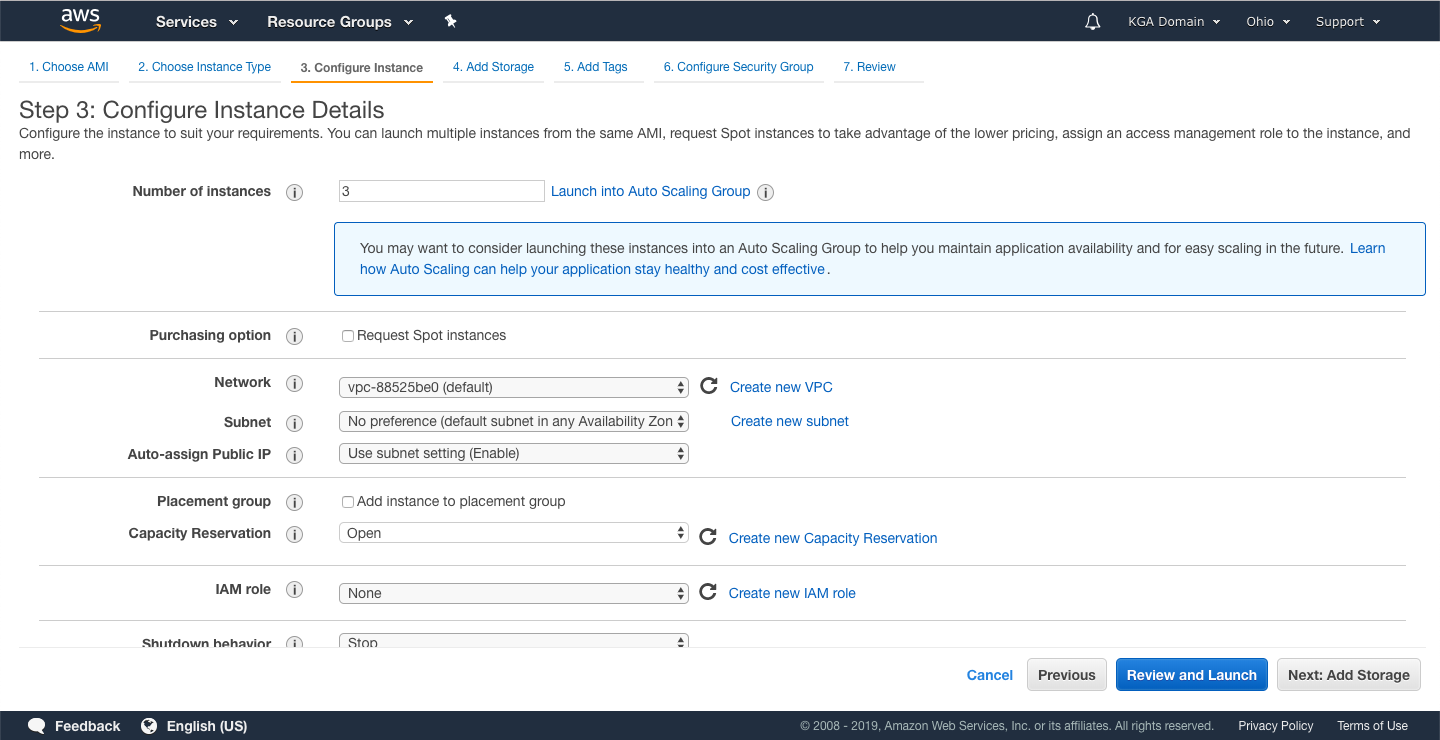Open the notifications bell icon

click(1092, 21)
